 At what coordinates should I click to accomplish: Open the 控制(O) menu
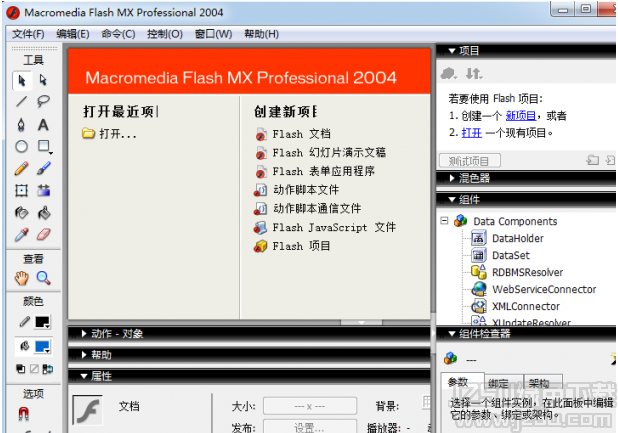pos(165,34)
